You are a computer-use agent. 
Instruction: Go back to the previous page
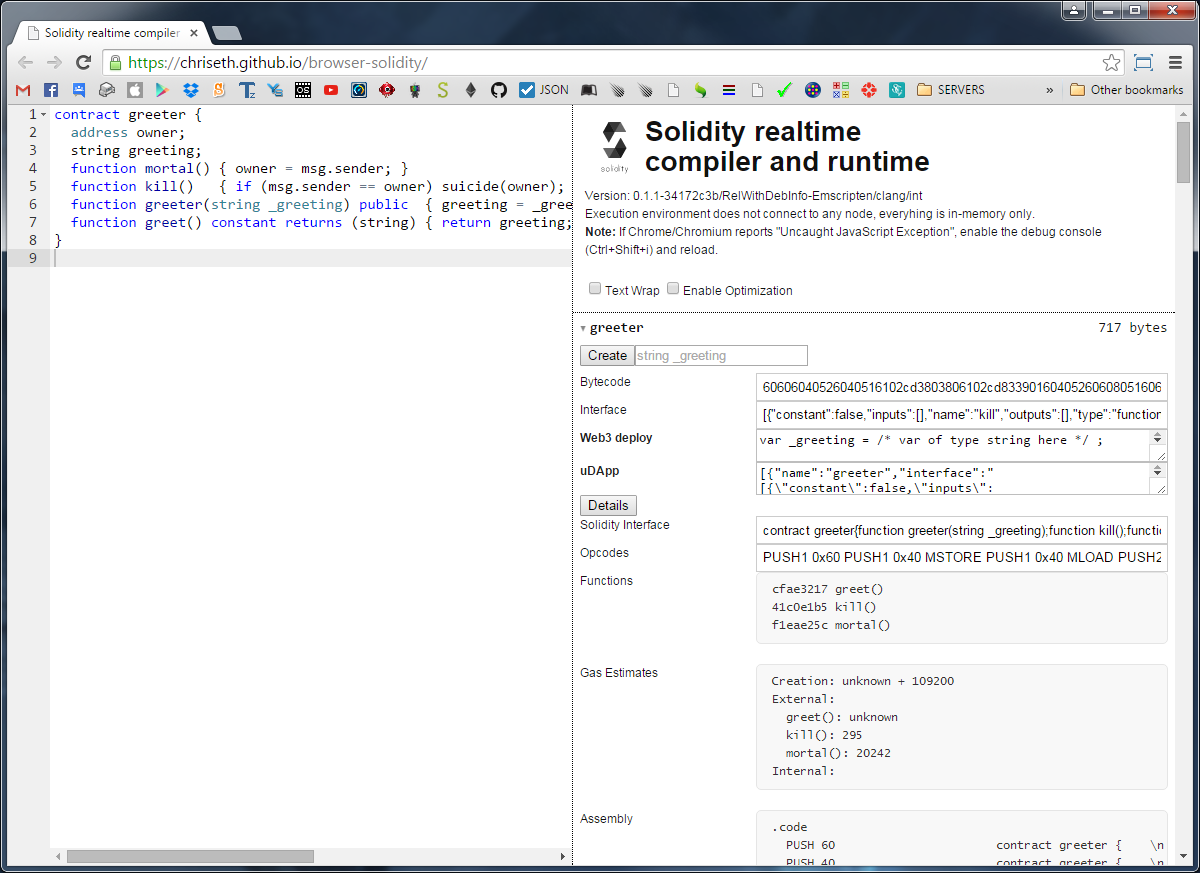tap(25, 62)
